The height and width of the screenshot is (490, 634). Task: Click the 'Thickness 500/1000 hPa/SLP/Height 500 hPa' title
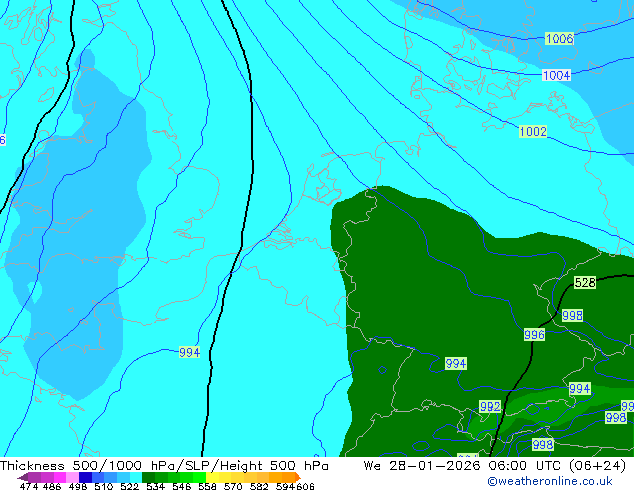click(x=164, y=466)
